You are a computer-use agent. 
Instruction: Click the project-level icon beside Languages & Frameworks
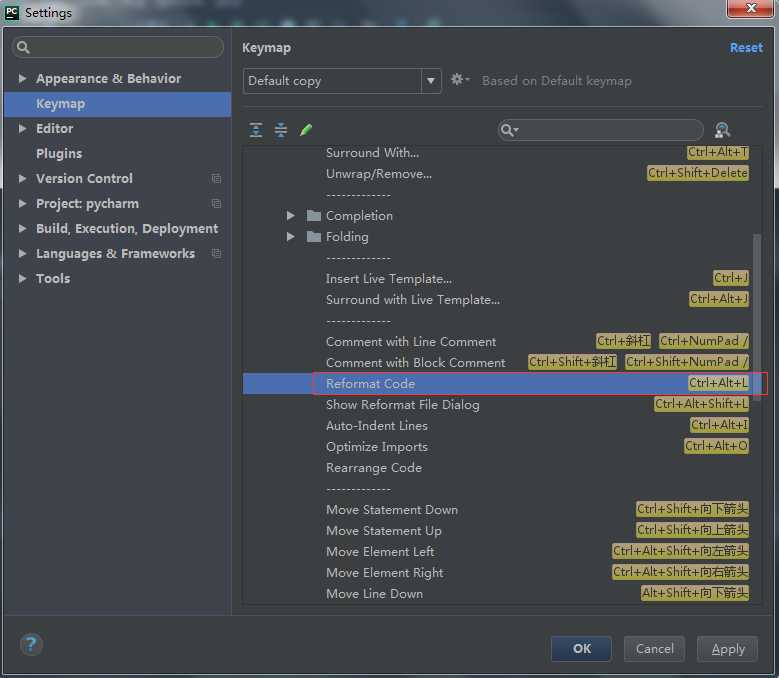pos(216,253)
